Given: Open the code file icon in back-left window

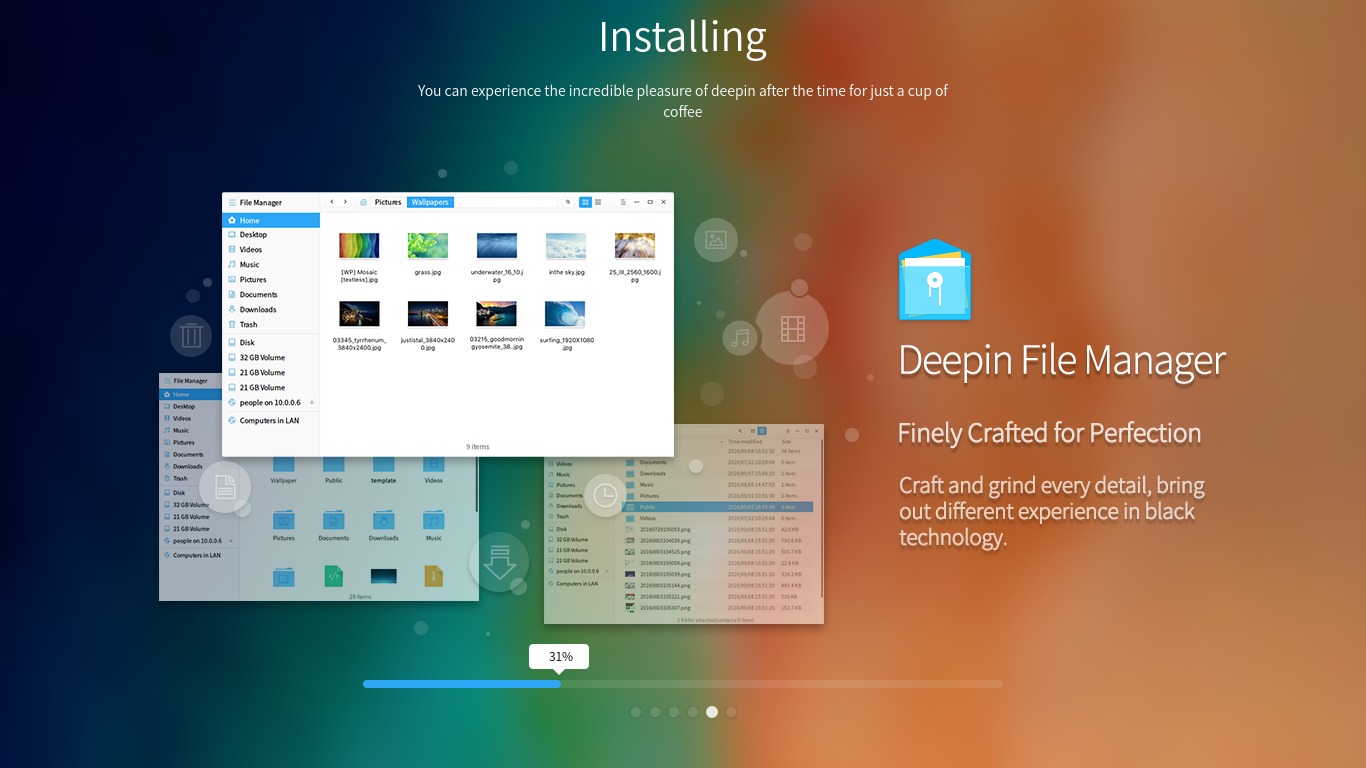Looking at the screenshot, I should 334,576.
